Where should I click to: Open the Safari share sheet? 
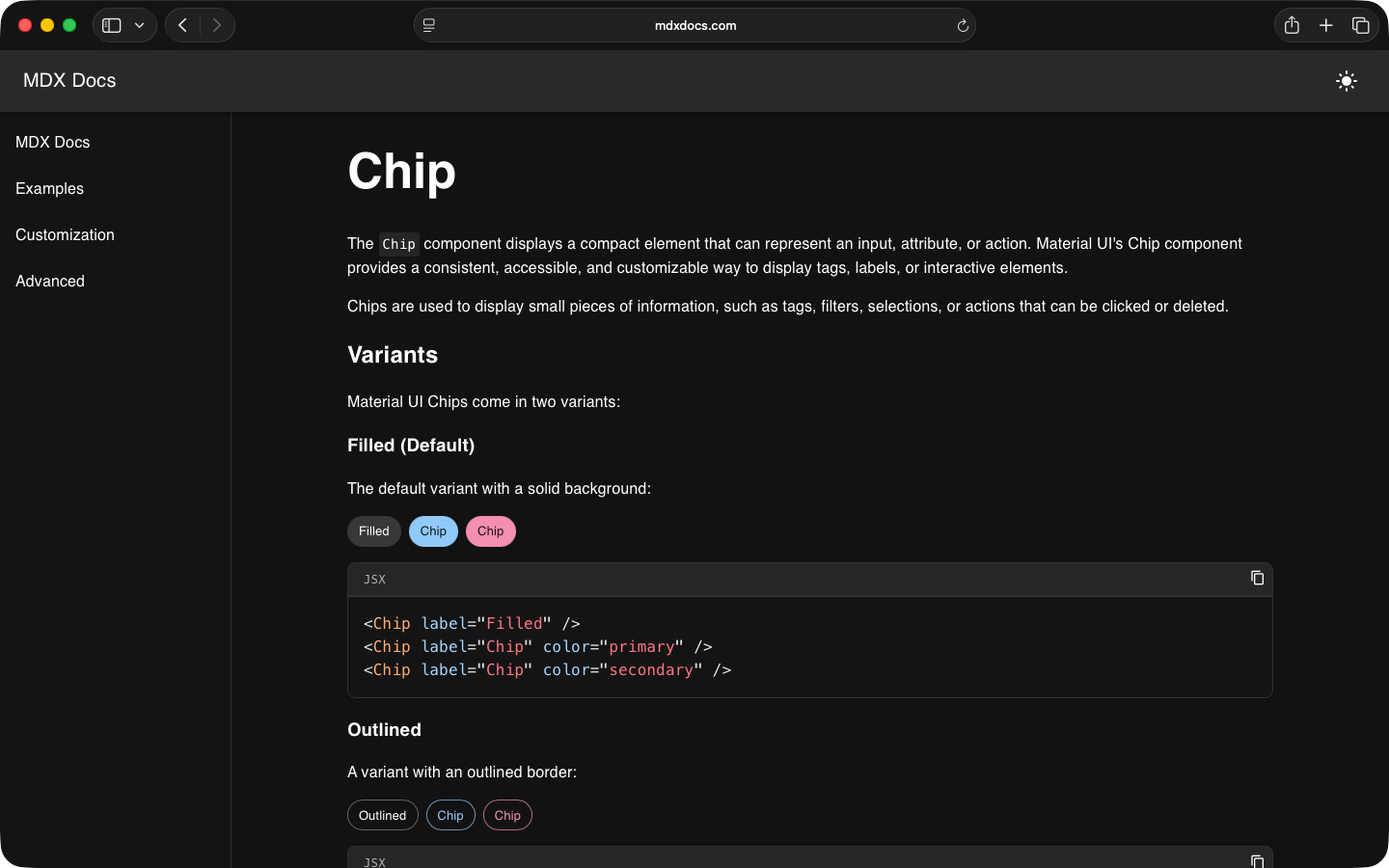pyautogui.click(x=1292, y=25)
